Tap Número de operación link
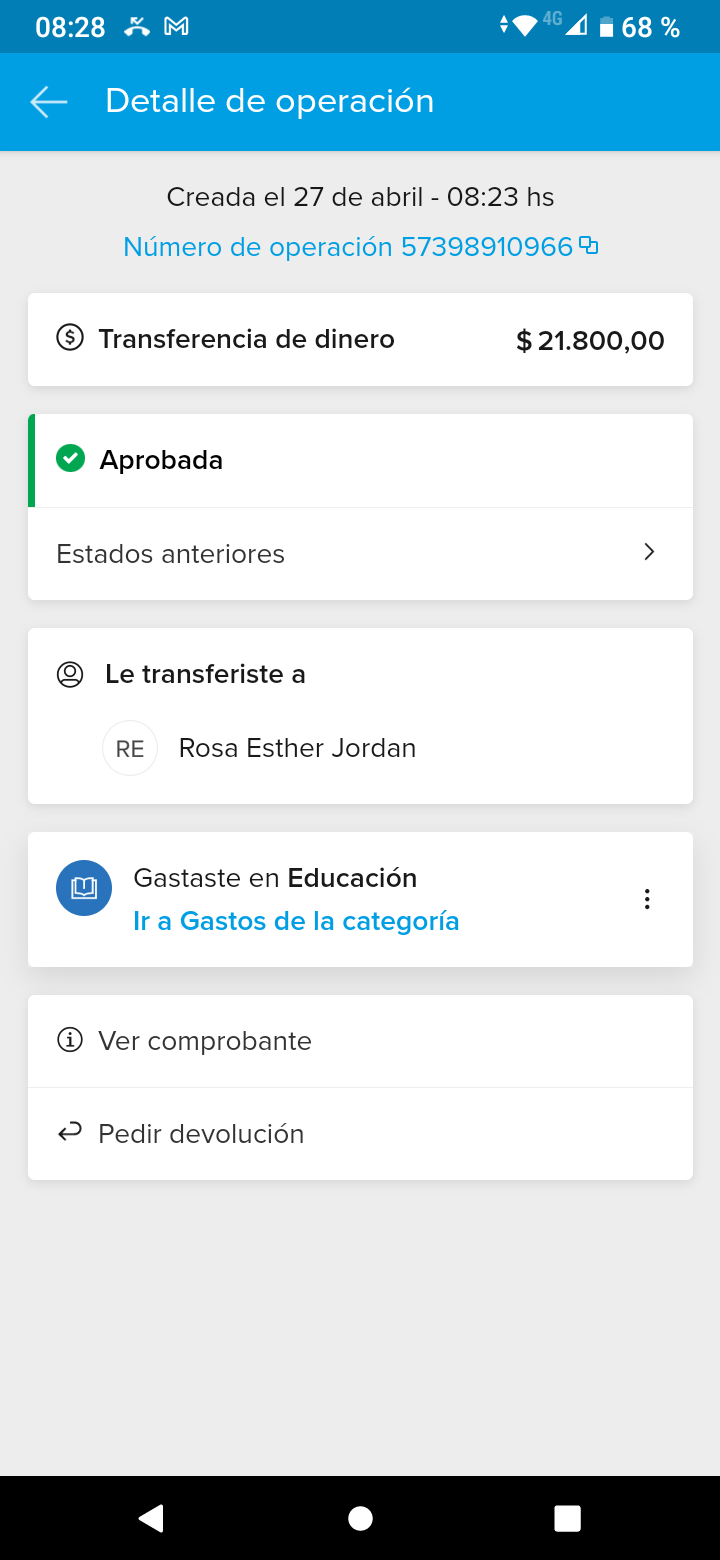The width and height of the screenshot is (720, 1560). (x=348, y=246)
